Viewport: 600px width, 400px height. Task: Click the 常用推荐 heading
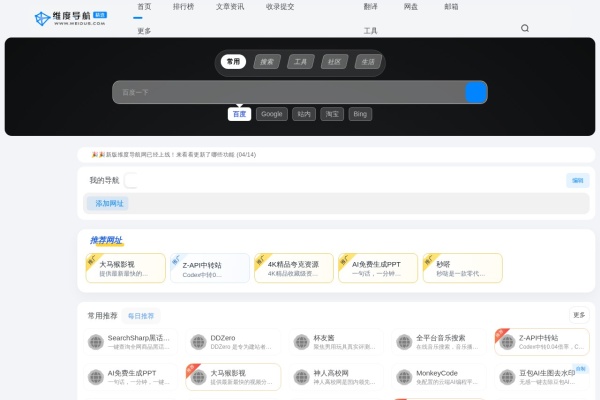pos(102,316)
